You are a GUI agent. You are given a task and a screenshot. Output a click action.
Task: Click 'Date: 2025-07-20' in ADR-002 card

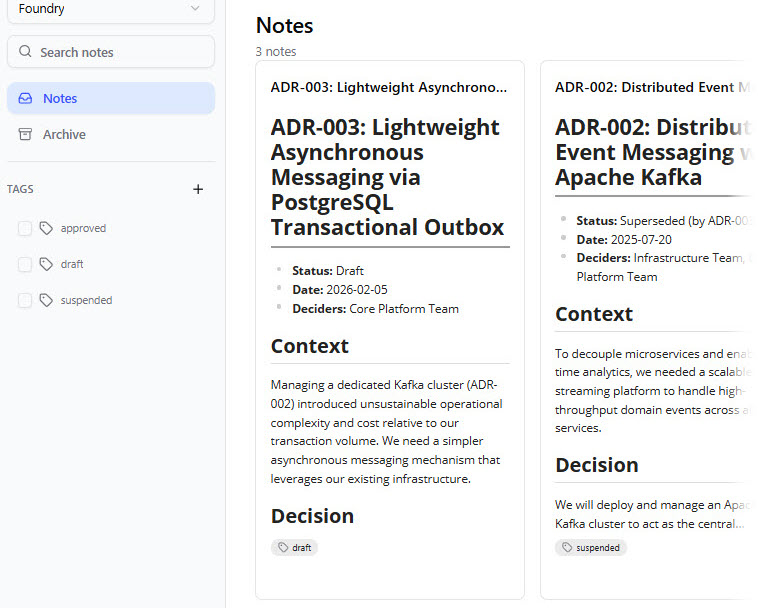click(624, 240)
